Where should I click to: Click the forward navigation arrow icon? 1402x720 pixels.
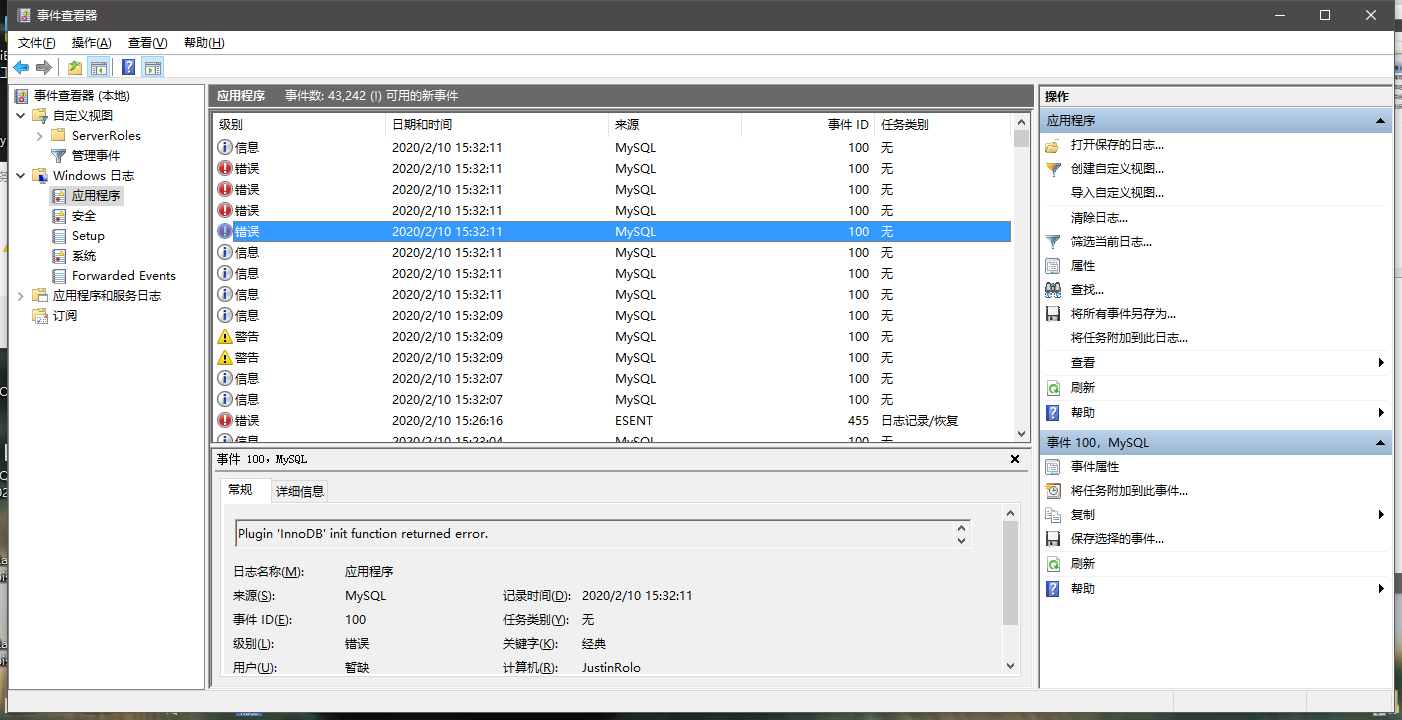tap(44, 67)
